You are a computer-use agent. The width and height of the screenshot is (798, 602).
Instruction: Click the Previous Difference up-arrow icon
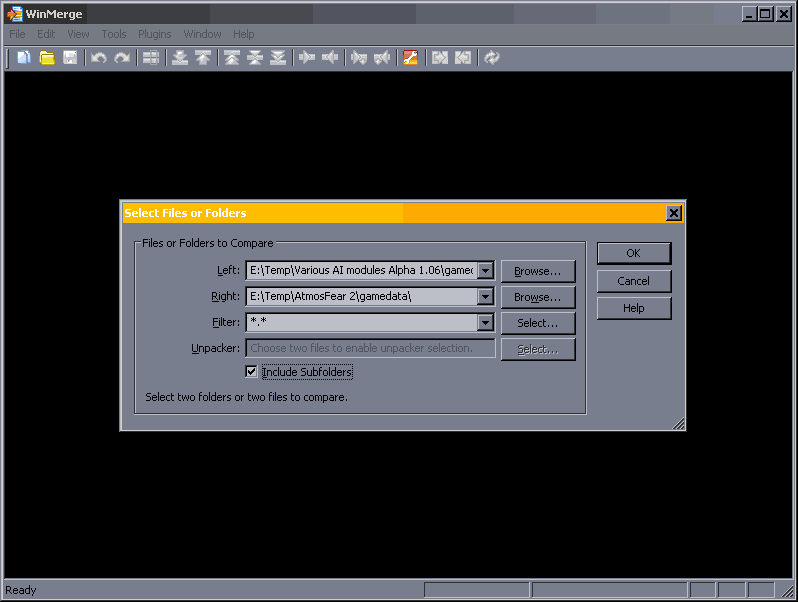203,58
